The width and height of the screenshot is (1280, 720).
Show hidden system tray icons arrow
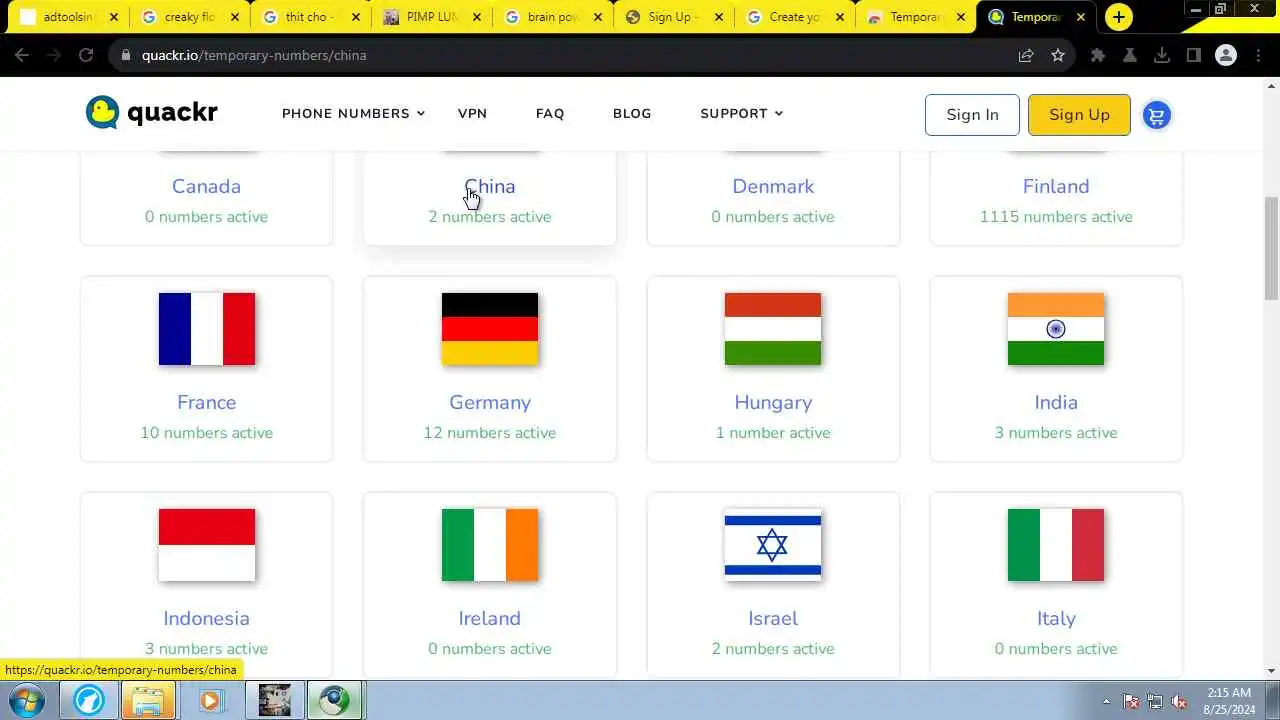(1106, 701)
